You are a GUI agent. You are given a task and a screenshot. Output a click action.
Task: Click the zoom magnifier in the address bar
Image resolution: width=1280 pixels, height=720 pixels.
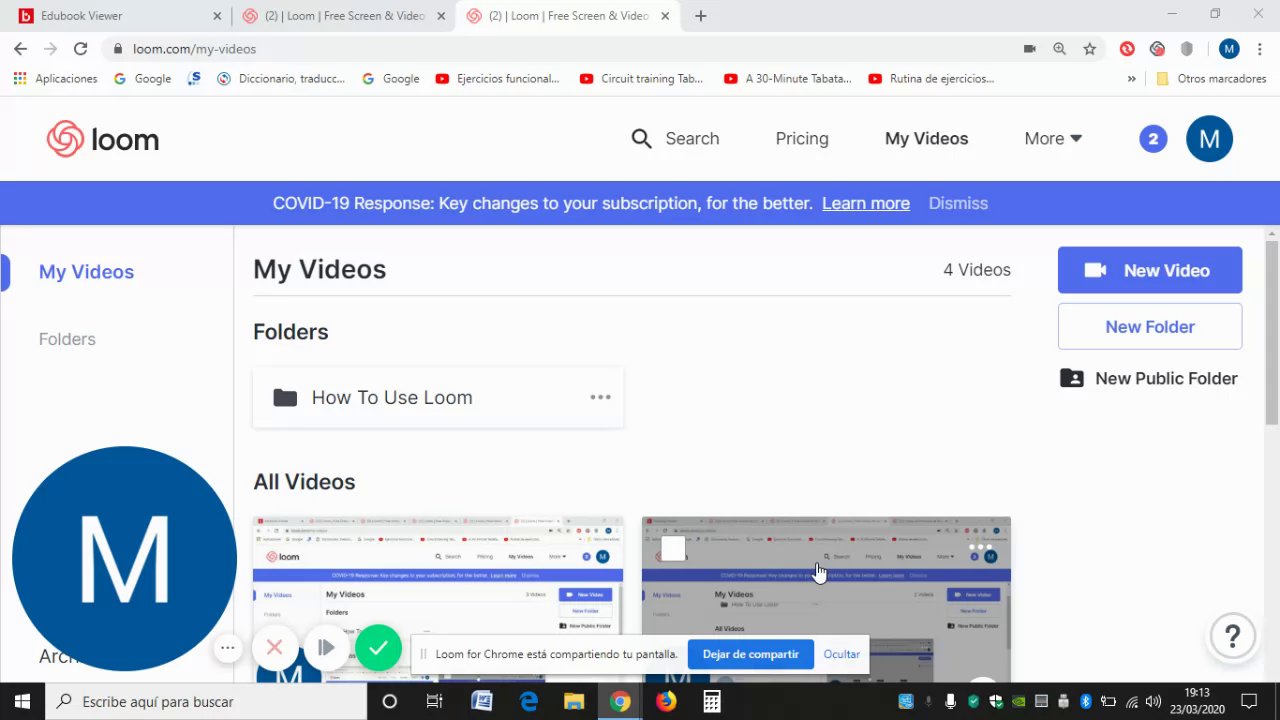[x=1059, y=48]
